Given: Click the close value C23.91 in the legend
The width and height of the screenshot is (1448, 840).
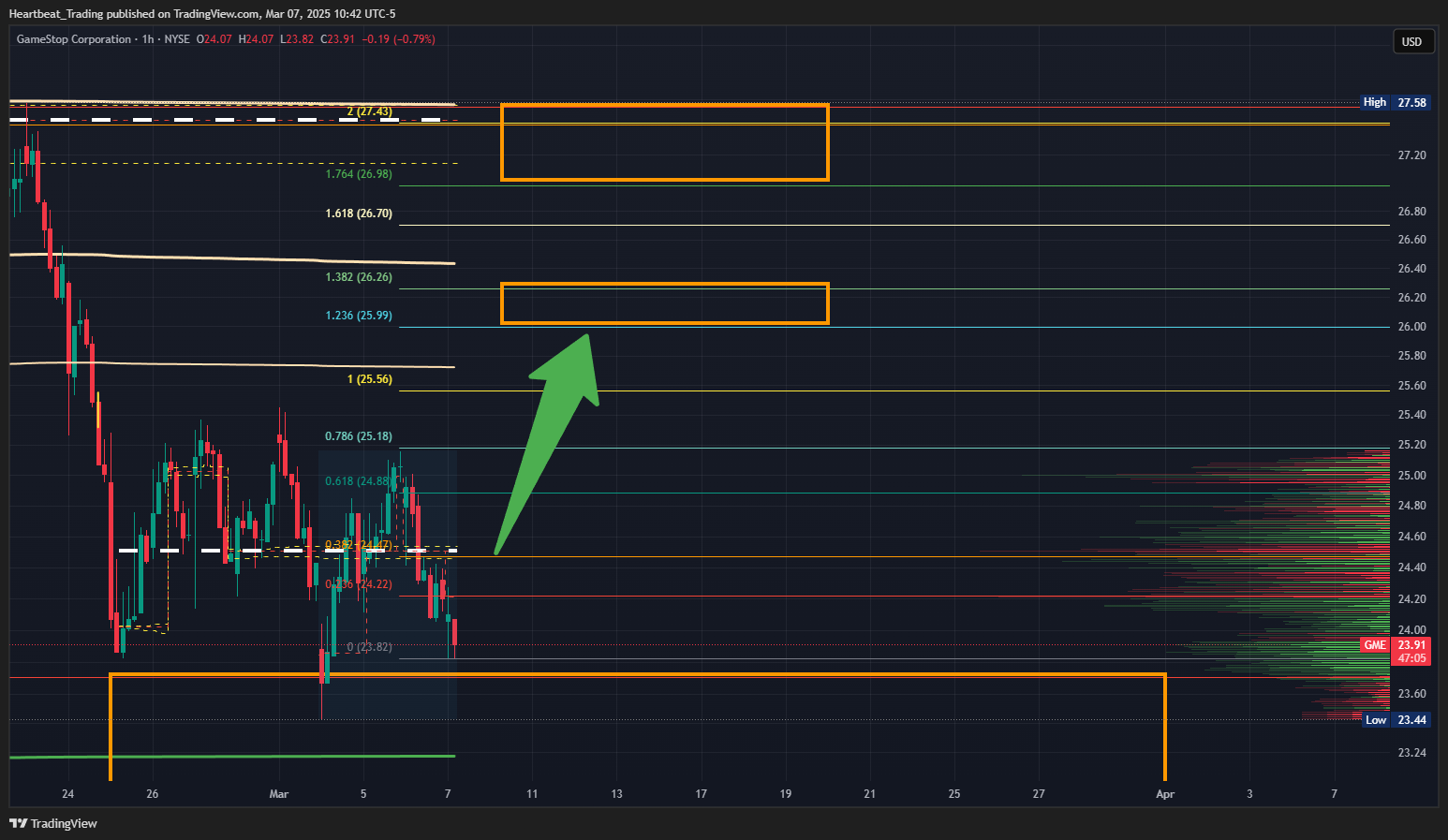Looking at the screenshot, I should (x=338, y=39).
